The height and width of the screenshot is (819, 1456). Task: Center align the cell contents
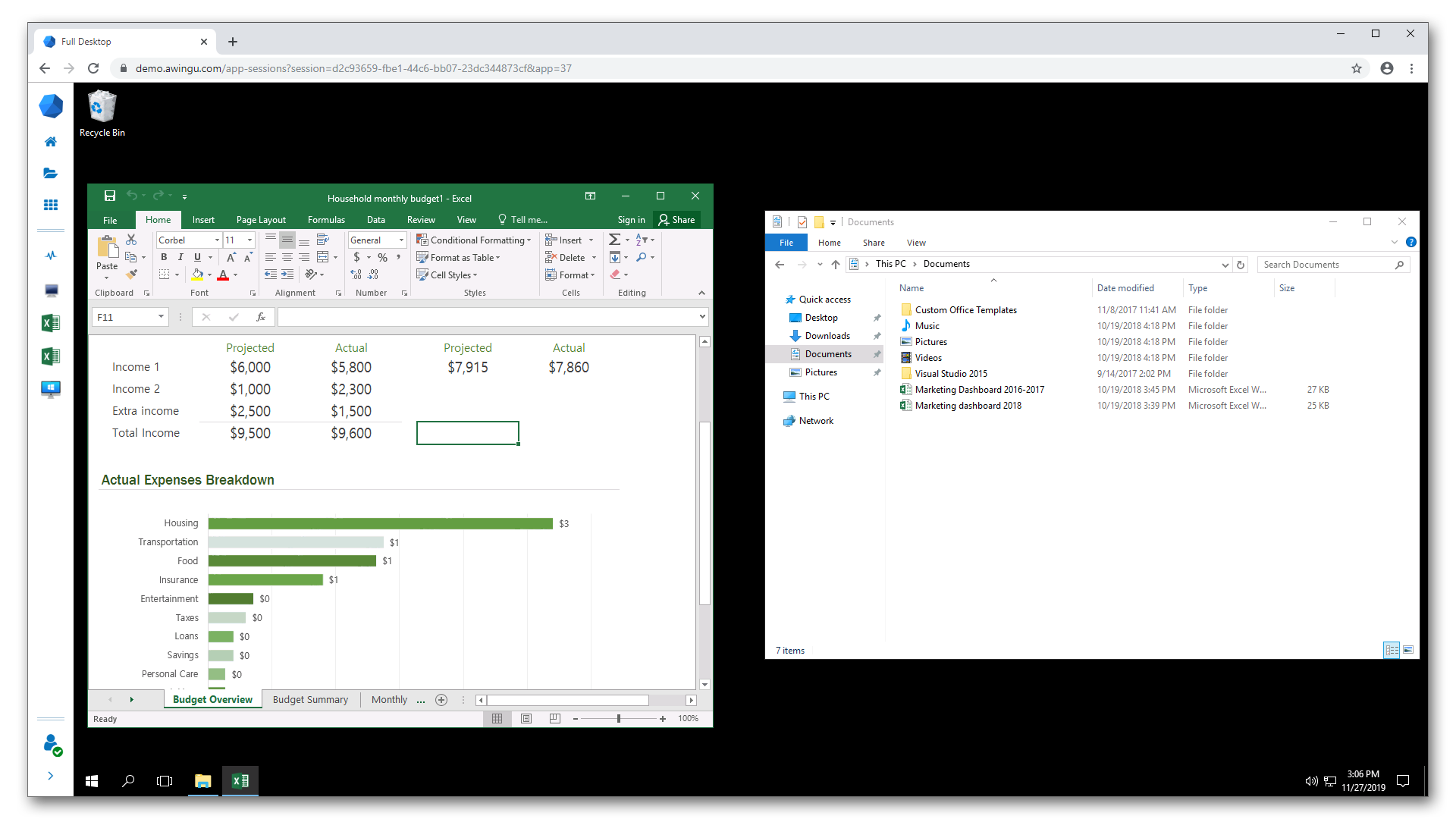tap(286, 257)
